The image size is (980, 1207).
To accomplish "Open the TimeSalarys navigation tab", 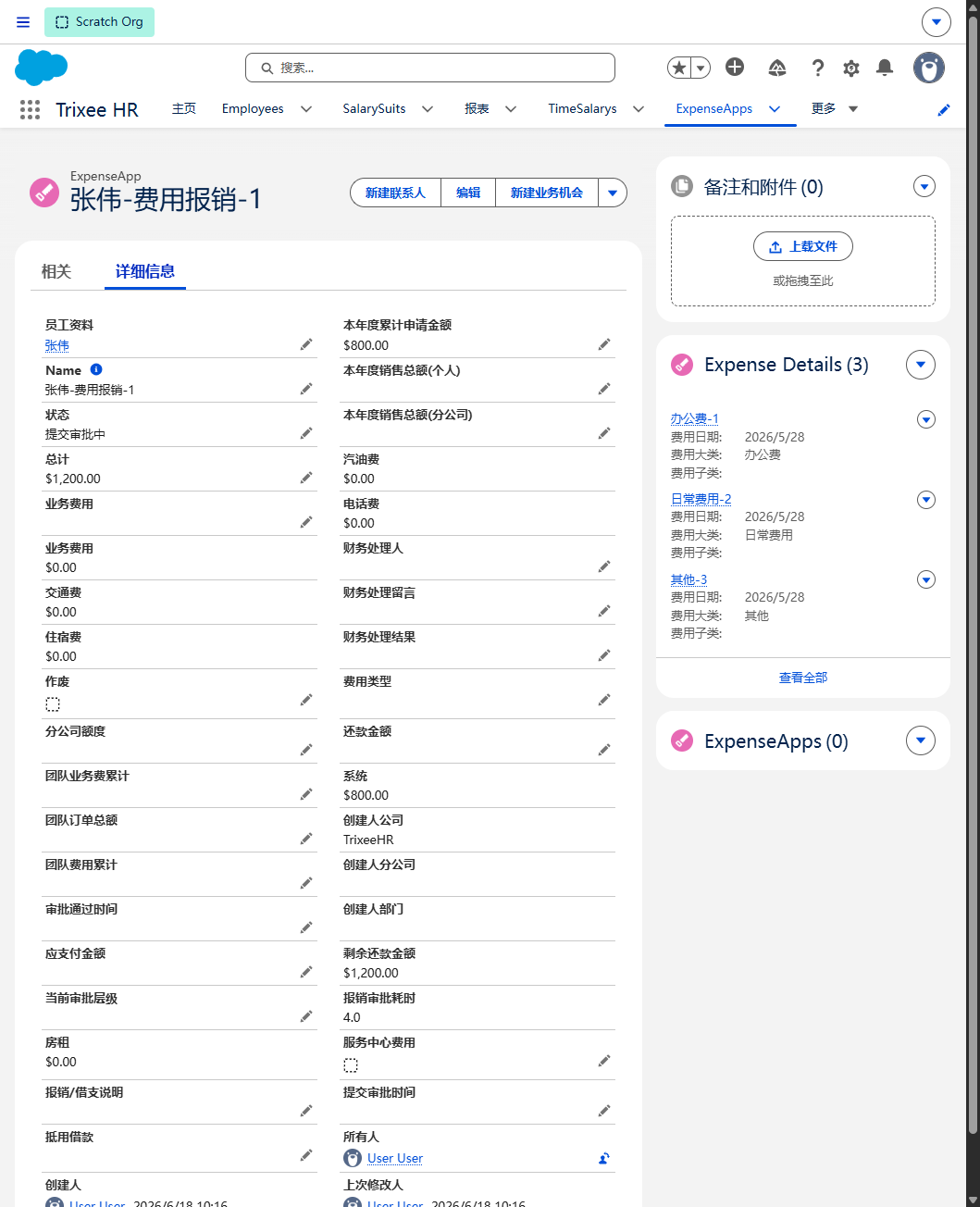I will coord(582,108).
